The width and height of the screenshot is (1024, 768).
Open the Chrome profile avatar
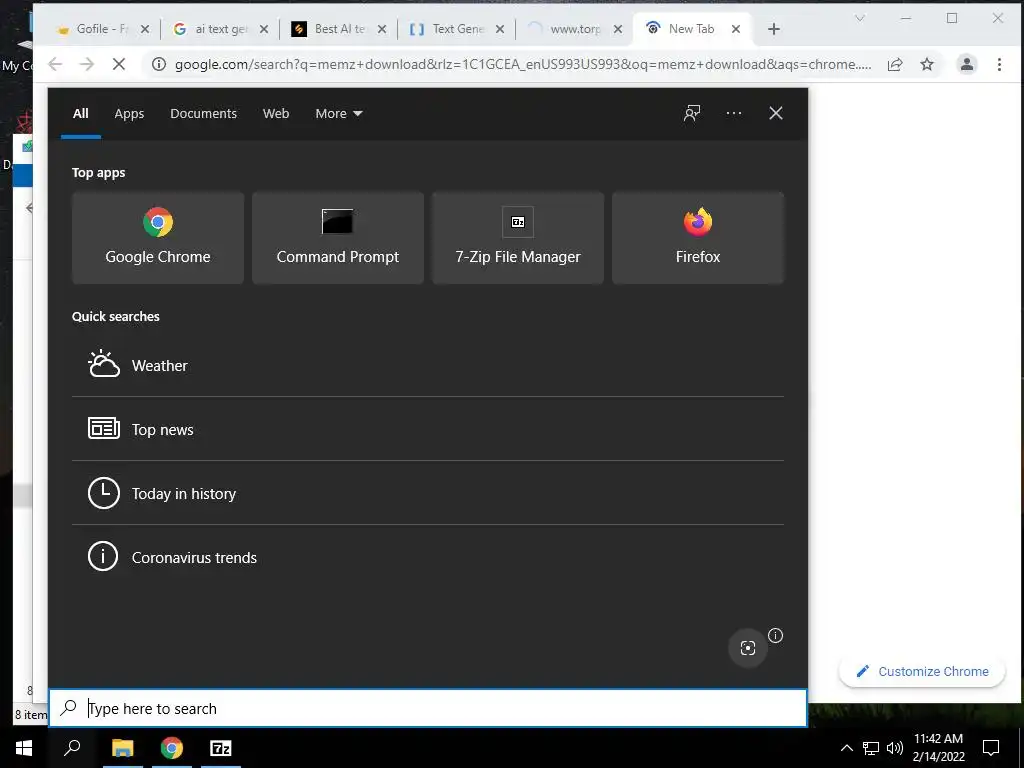tap(967, 64)
